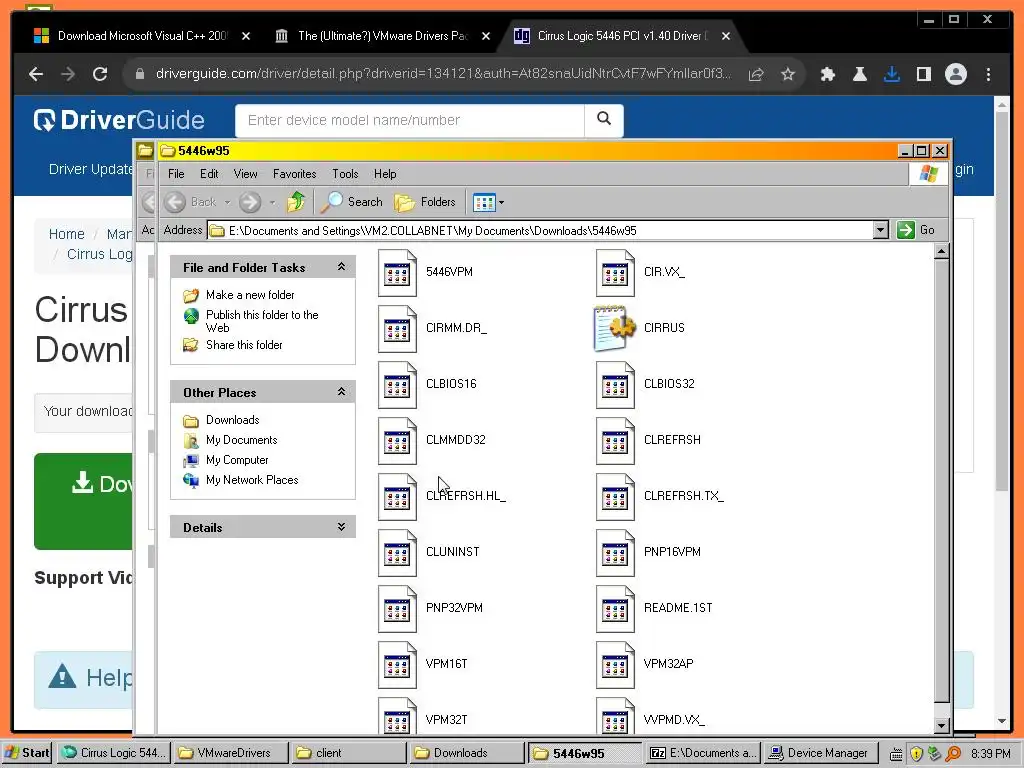1024x768 pixels.
Task: Select the CLUNINST file icon
Action: click(397, 554)
